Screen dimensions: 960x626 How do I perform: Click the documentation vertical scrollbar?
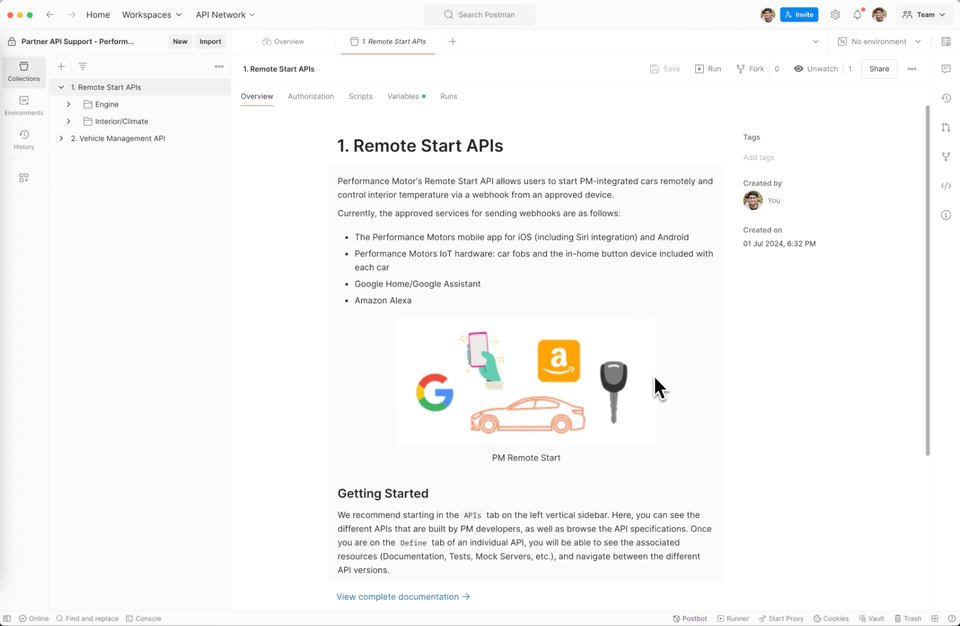click(928, 281)
